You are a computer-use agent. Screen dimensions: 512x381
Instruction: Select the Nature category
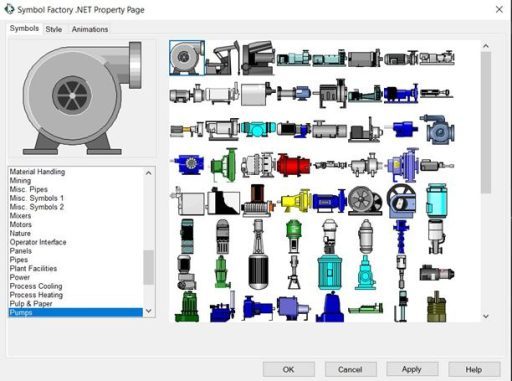(20, 233)
